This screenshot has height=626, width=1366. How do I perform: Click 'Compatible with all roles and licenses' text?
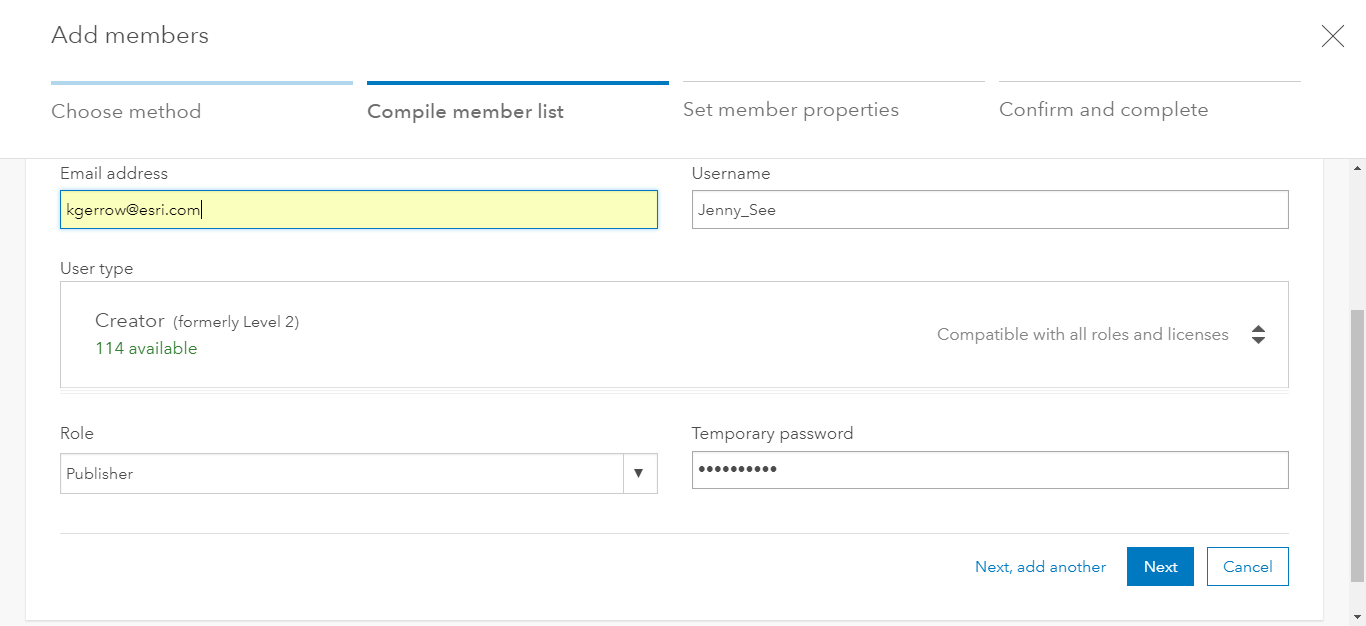tap(1082, 335)
